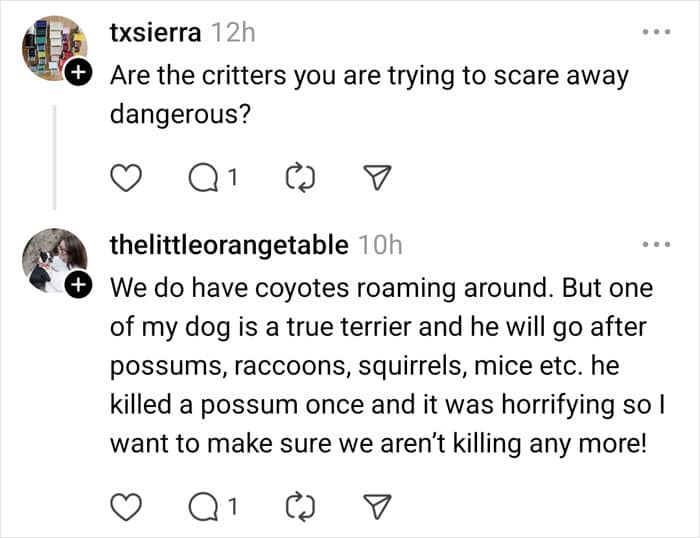The width and height of the screenshot is (700, 538).
Task: Repost thelittleorangetable's reply
Action: tap(299, 507)
